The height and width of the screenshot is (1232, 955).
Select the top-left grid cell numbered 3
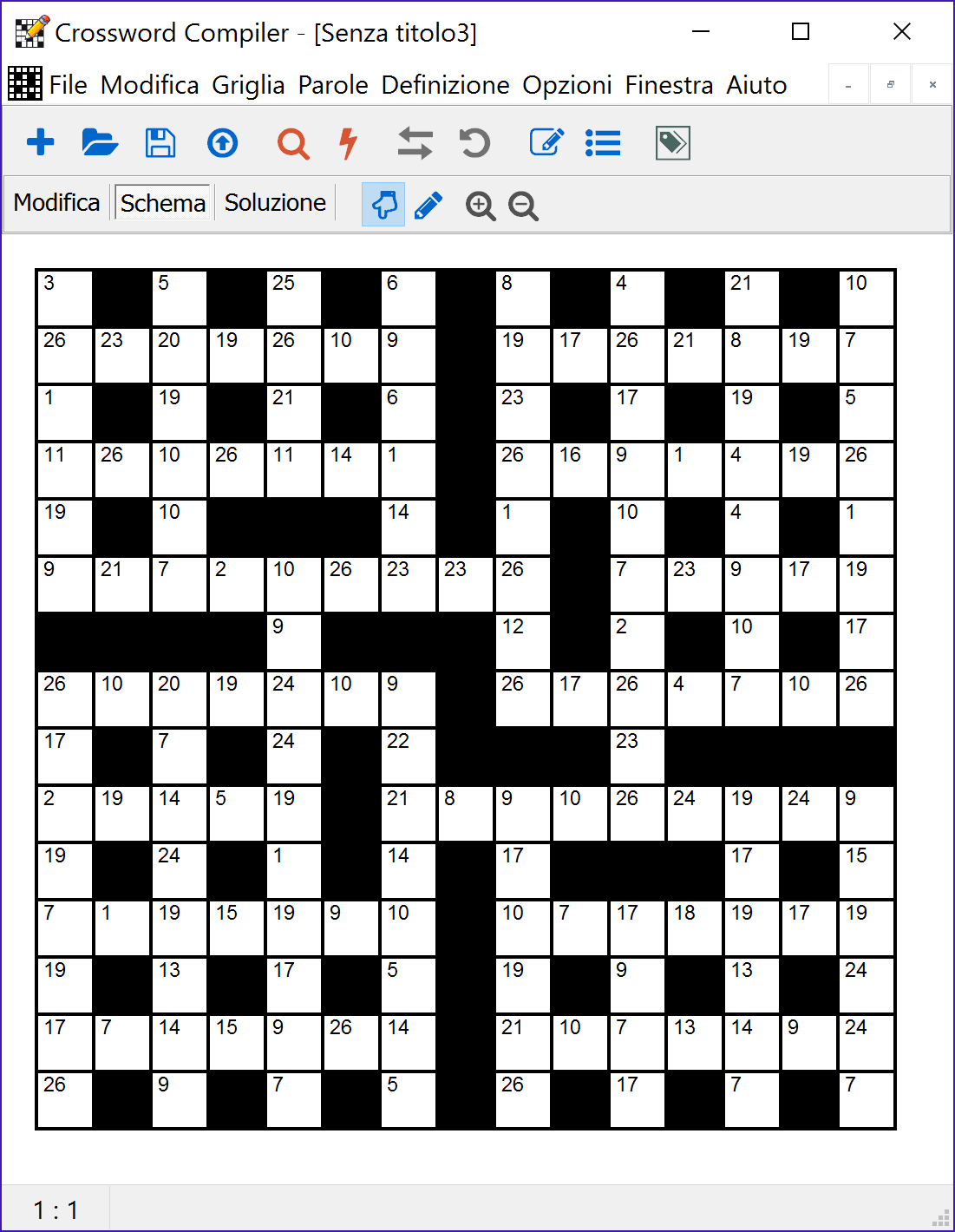coord(65,298)
